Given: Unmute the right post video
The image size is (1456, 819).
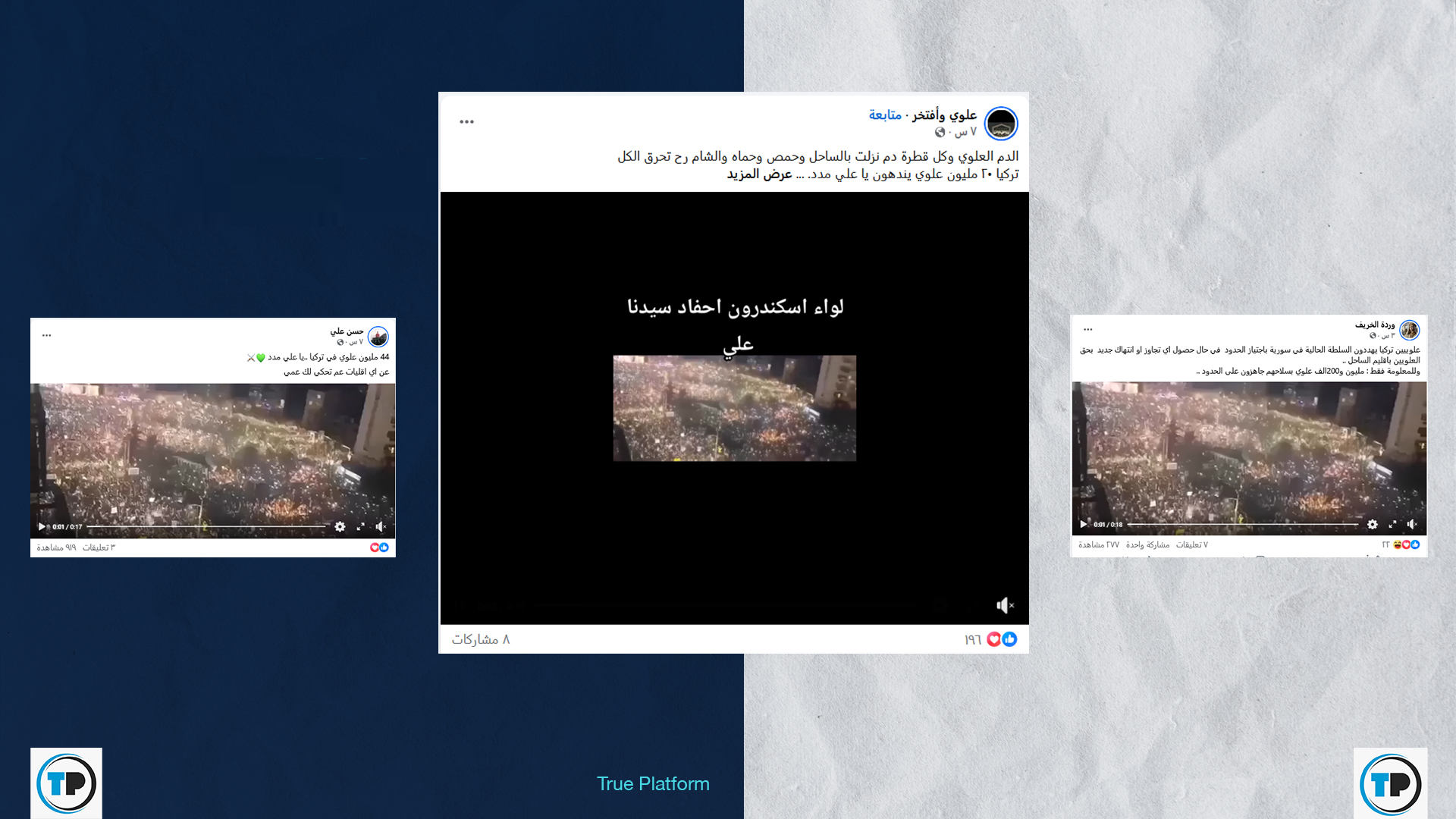Looking at the screenshot, I should [x=1411, y=524].
